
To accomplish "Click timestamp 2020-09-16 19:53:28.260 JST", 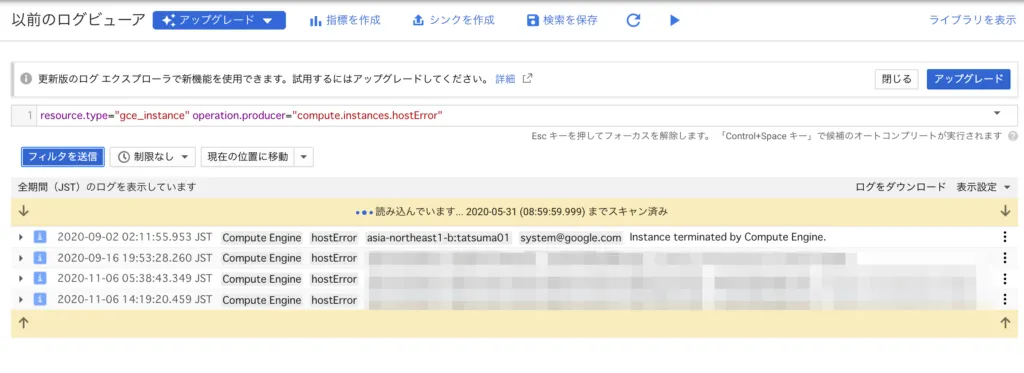I will [x=135, y=258].
